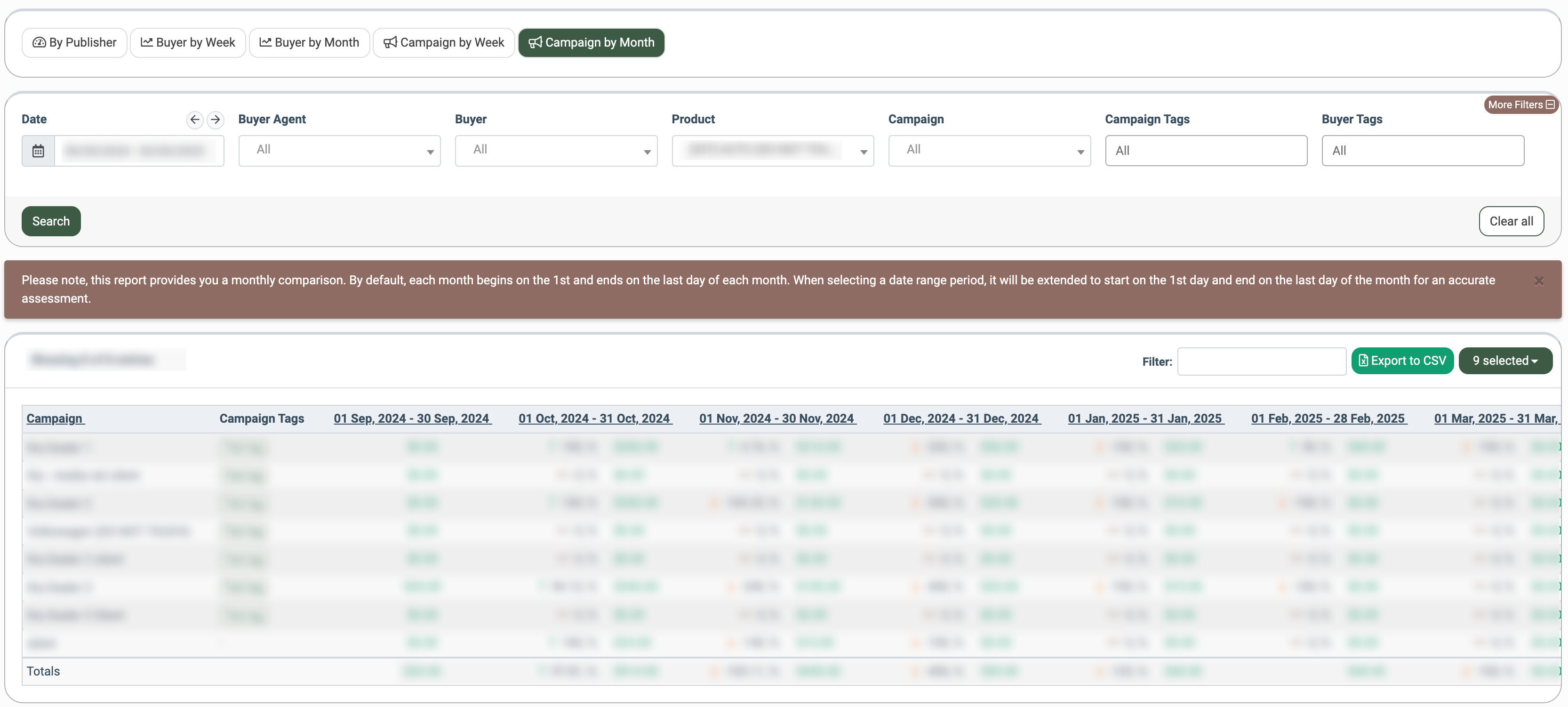This screenshot has width=1568, height=707.
Task: Open the Buyer Agent dropdown
Action: pos(339,151)
